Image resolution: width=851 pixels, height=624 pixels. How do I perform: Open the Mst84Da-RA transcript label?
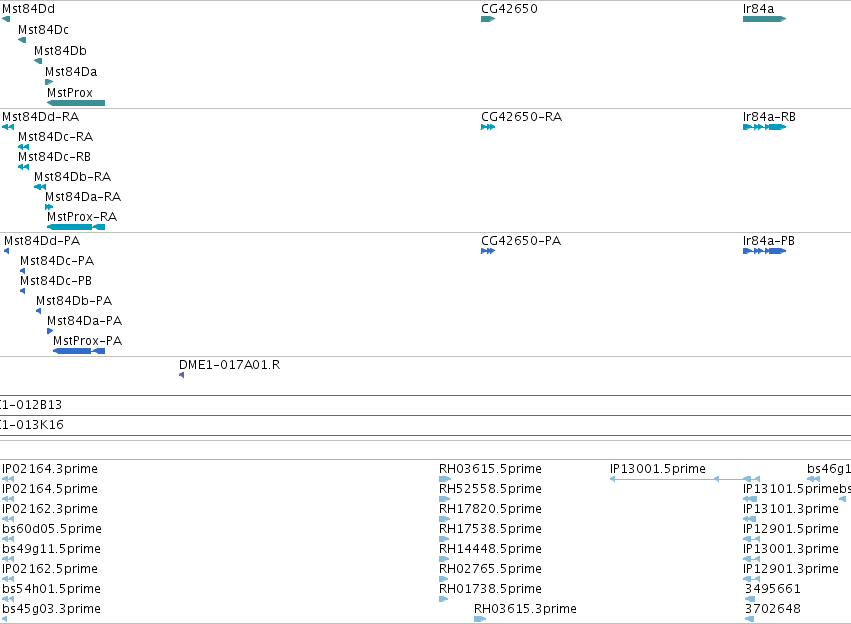(83, 196)
